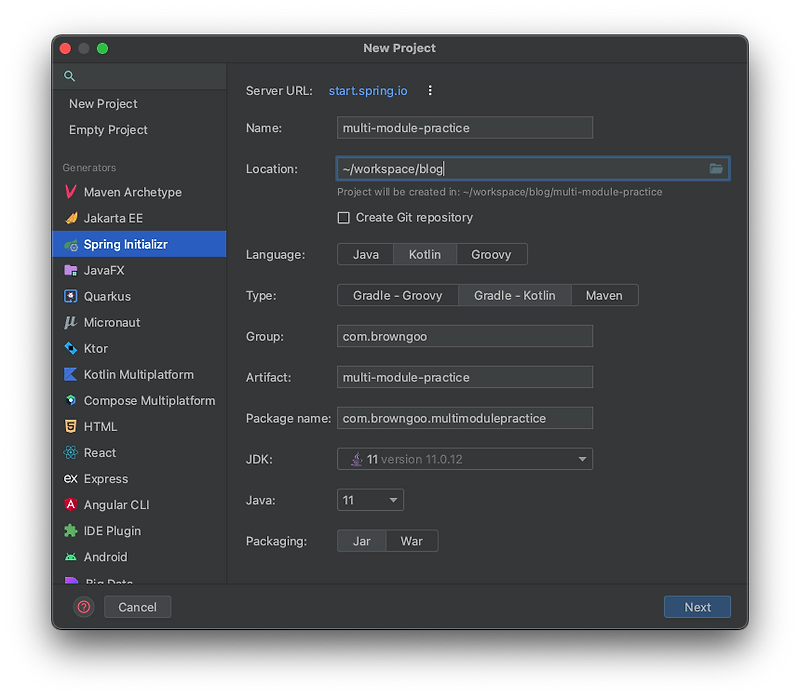The height and width of the screenshot is (698, 800).
Task: Select Groovy as the project language
Action: point(492,254)
